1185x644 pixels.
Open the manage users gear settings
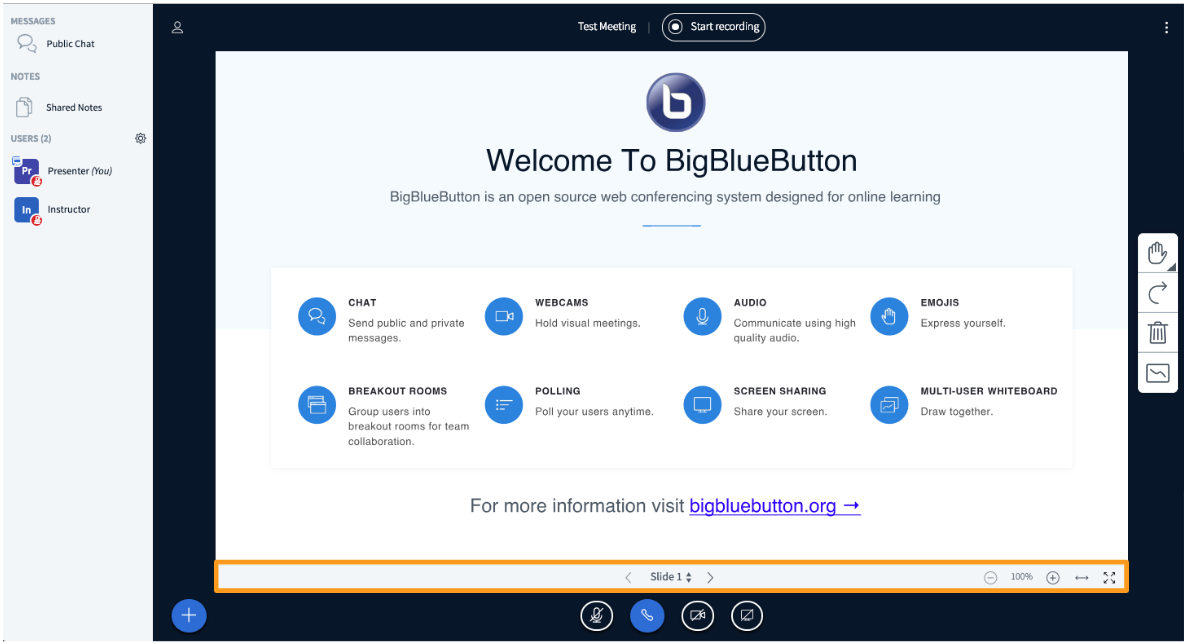(x=141, y=138)
